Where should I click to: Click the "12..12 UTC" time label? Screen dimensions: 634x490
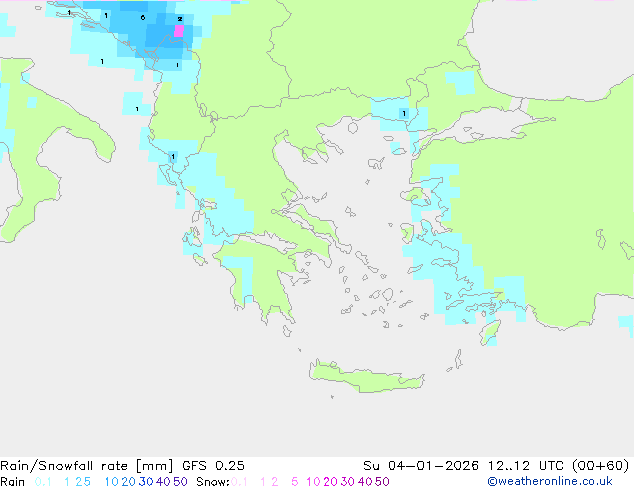527,466
